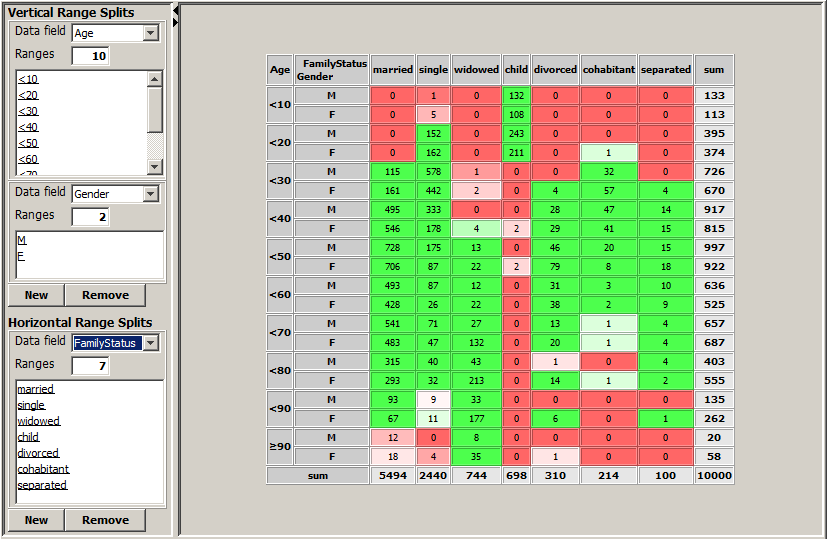The height and width of the screenshot is (539, 827).
Task: Click the age list scroll up arrow
Action: coord(155,79)
